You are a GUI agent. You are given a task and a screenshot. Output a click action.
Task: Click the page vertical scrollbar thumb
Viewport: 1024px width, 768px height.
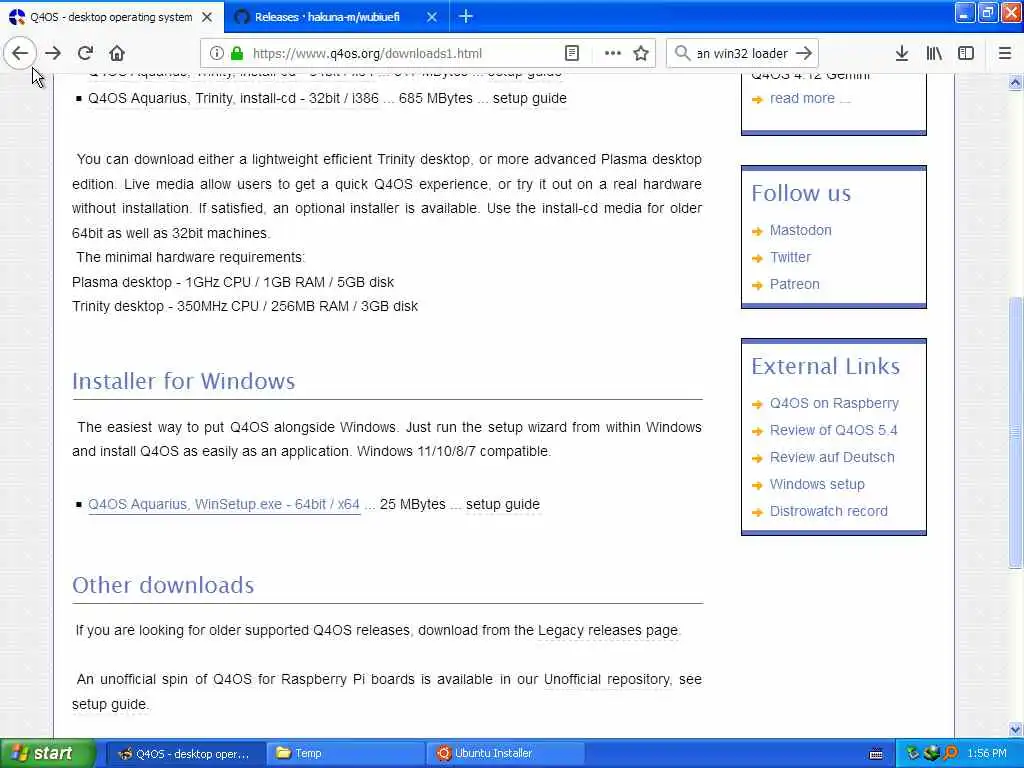(x=1015, y=431)
